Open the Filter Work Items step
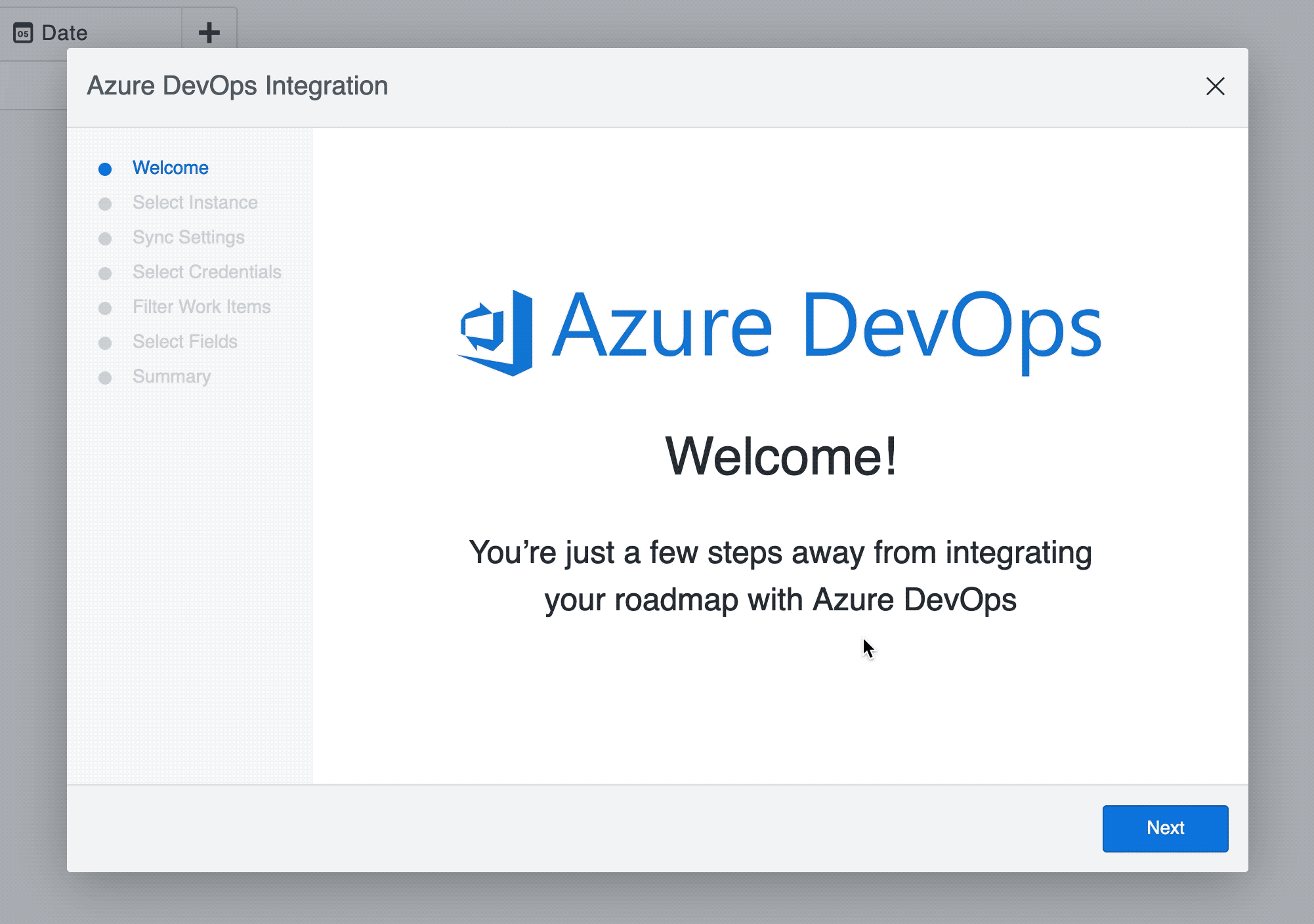1314x924 pixels. (x=201, y=308)
